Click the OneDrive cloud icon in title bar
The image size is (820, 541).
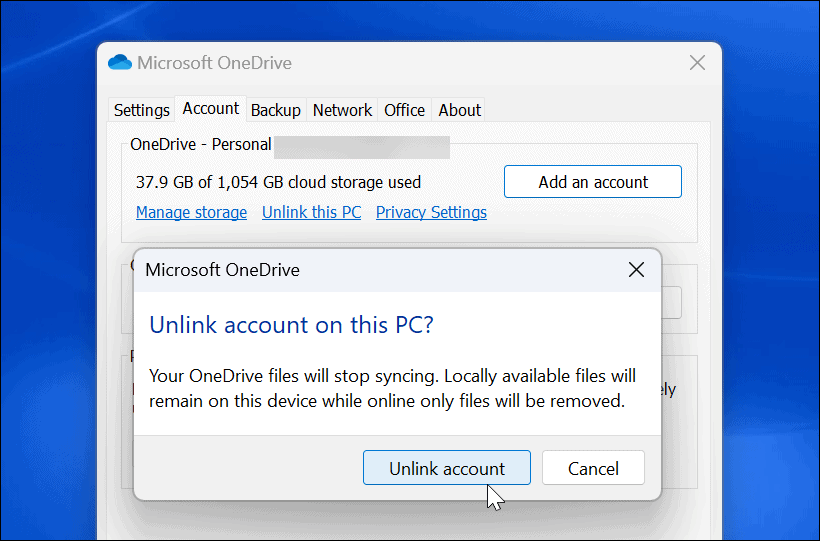pos(120,62)
